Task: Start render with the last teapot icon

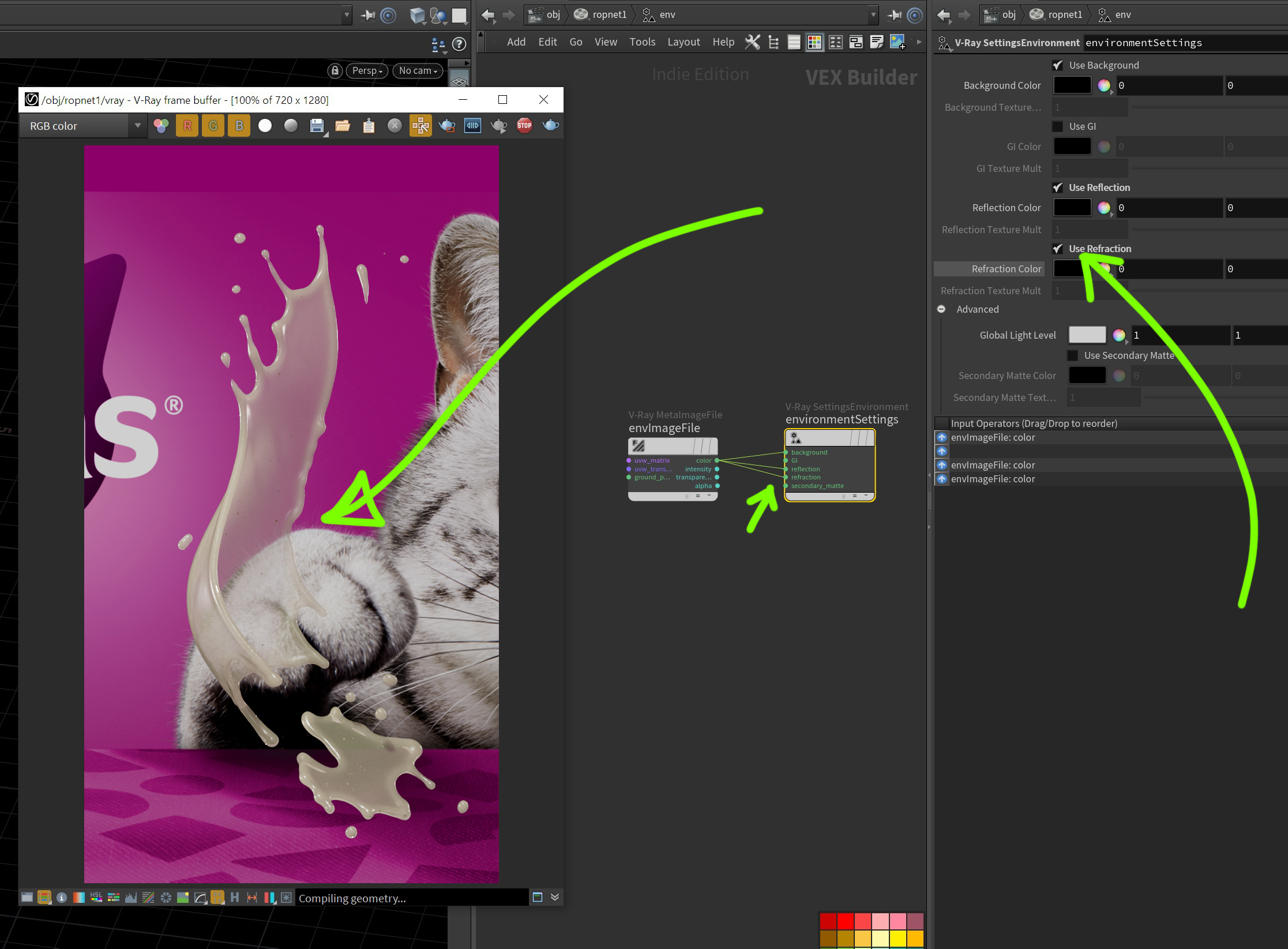Action: (551, 126)
